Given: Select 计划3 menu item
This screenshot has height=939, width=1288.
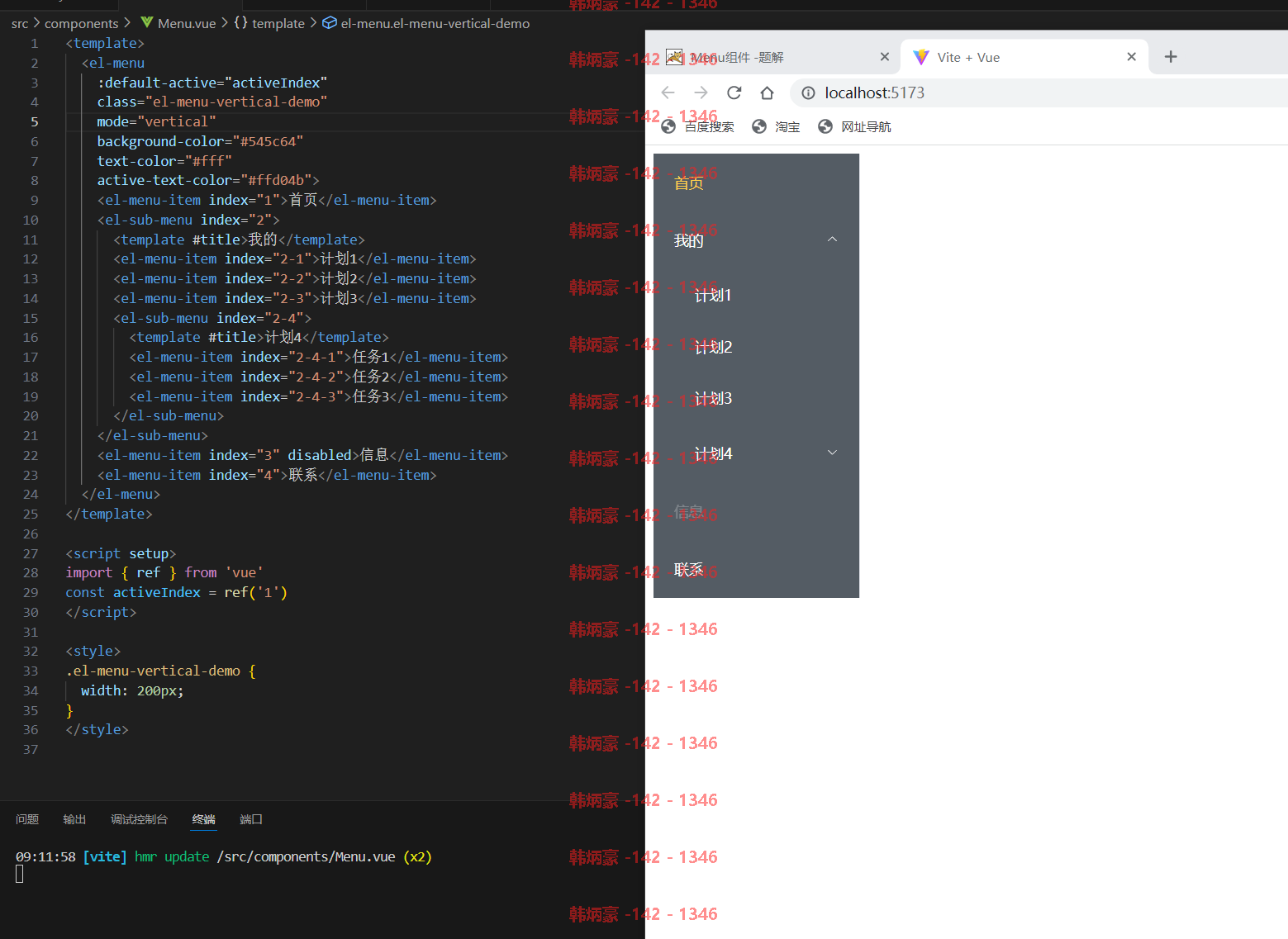Looking at the screenshot, I should (756, 399).
